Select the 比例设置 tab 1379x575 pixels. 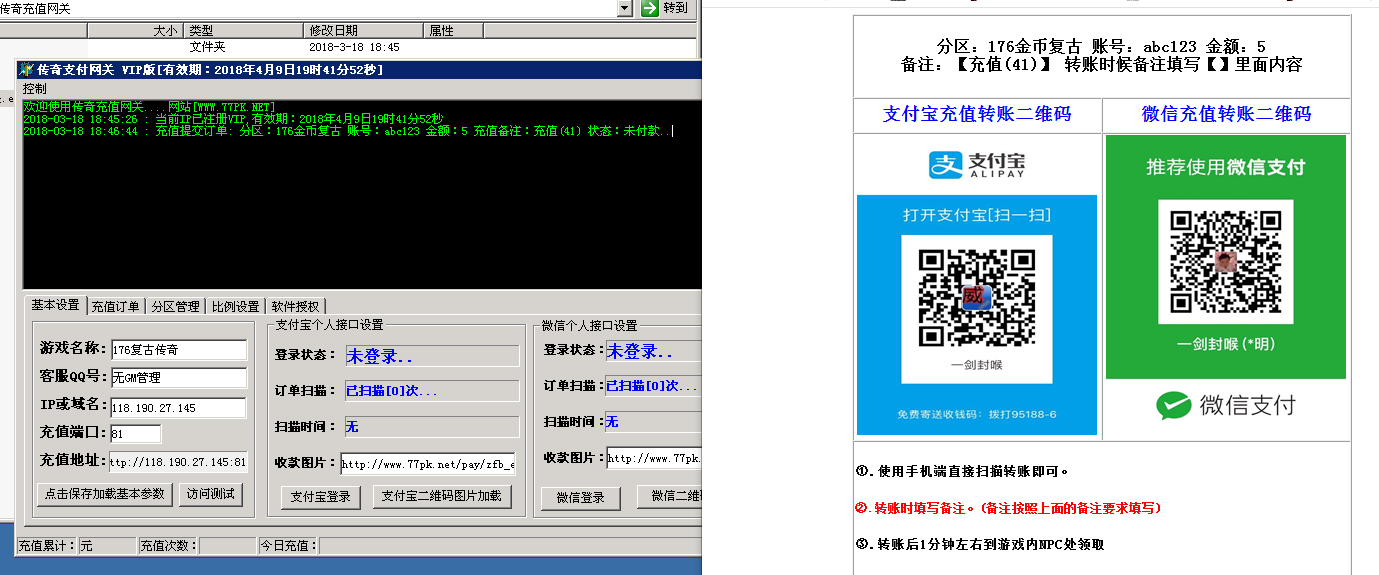point(235,306)
